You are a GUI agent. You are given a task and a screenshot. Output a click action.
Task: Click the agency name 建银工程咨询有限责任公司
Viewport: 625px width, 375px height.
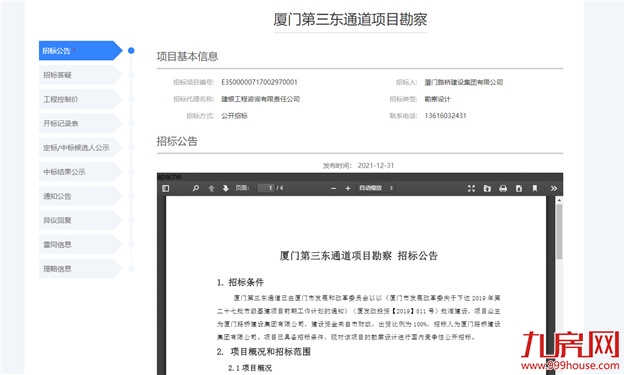pyautogui.click(x=261, y=99)
